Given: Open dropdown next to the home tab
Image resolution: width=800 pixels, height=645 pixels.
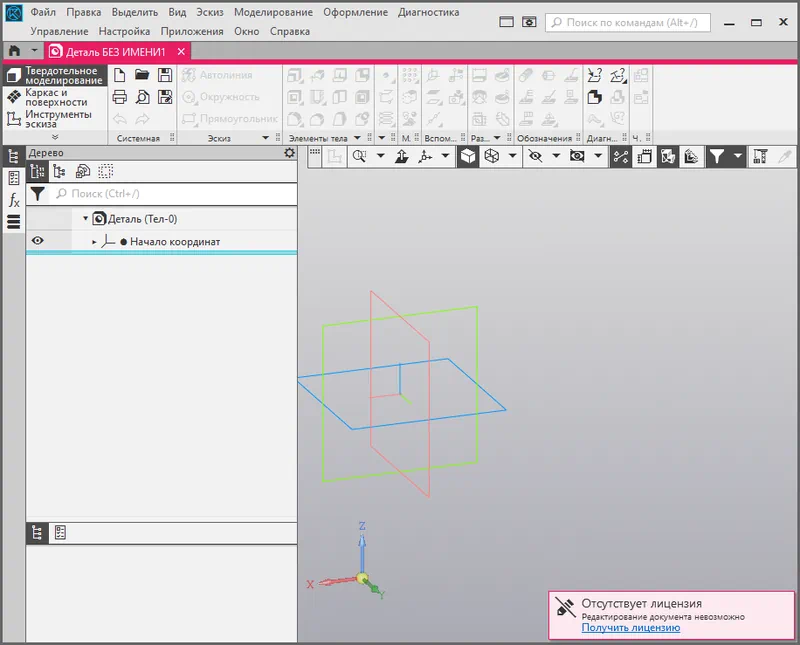Looking at the screenshot, I should [34, 51].
